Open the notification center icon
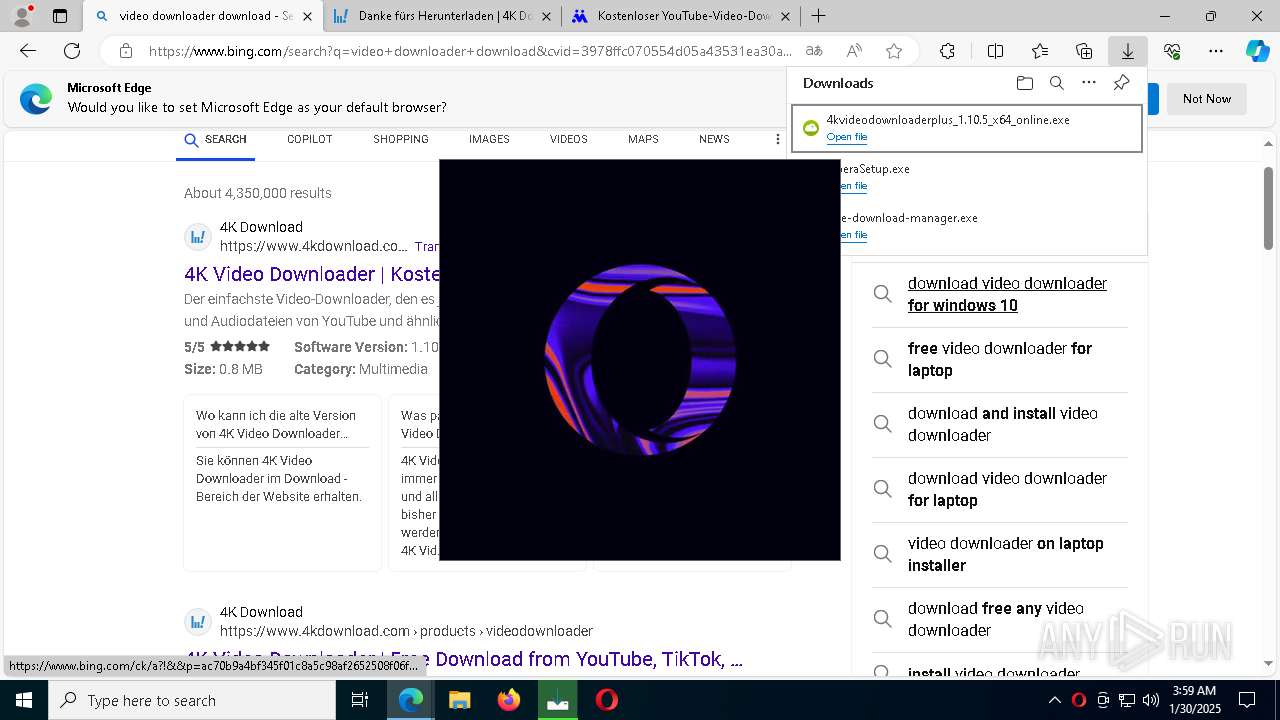 (x=1247, y=700)
